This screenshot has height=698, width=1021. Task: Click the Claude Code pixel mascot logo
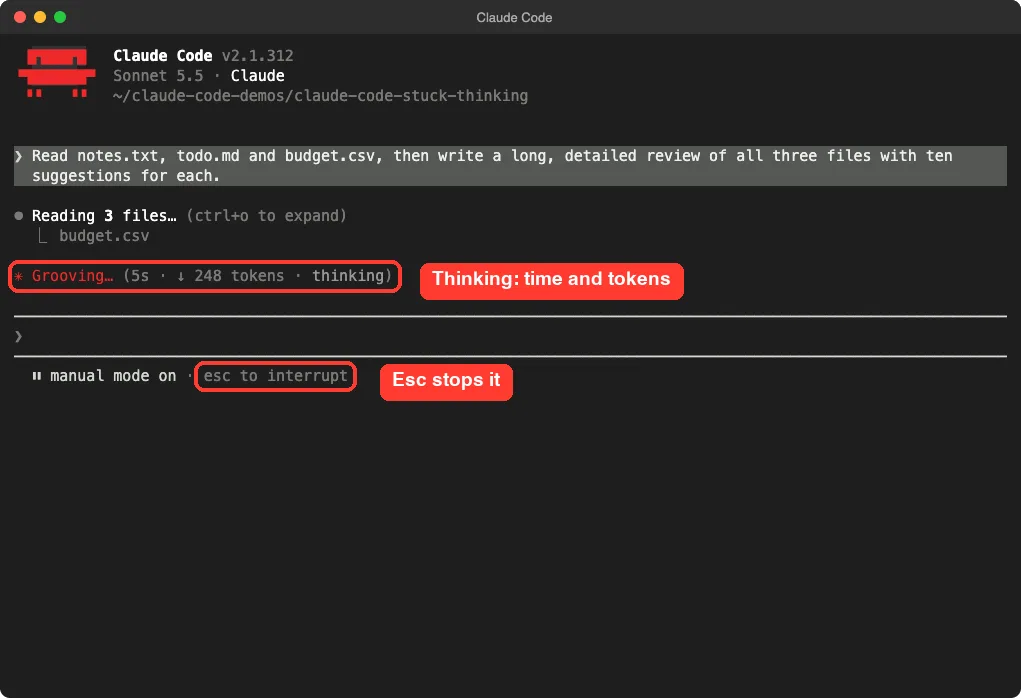click(x=57, y=72)
